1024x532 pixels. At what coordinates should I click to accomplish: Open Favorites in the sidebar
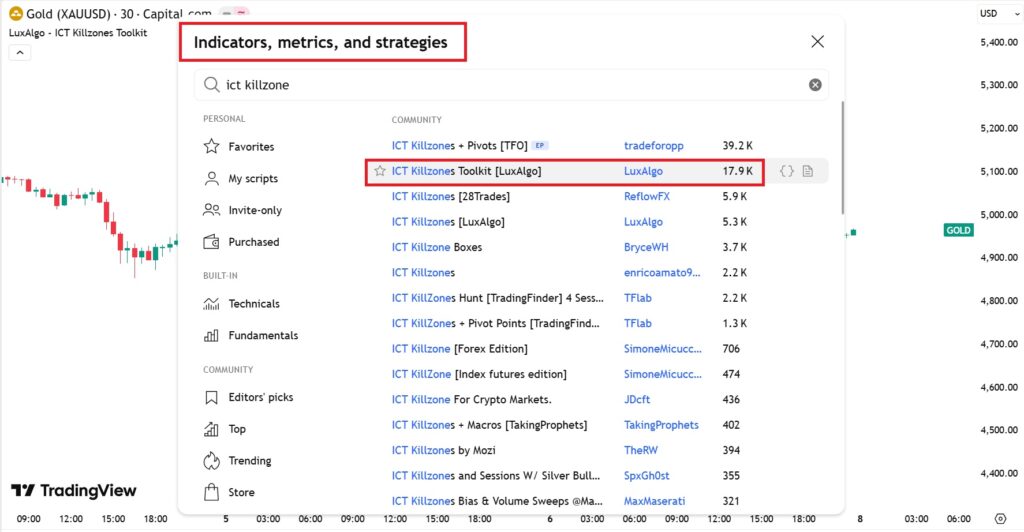(250, 147)
